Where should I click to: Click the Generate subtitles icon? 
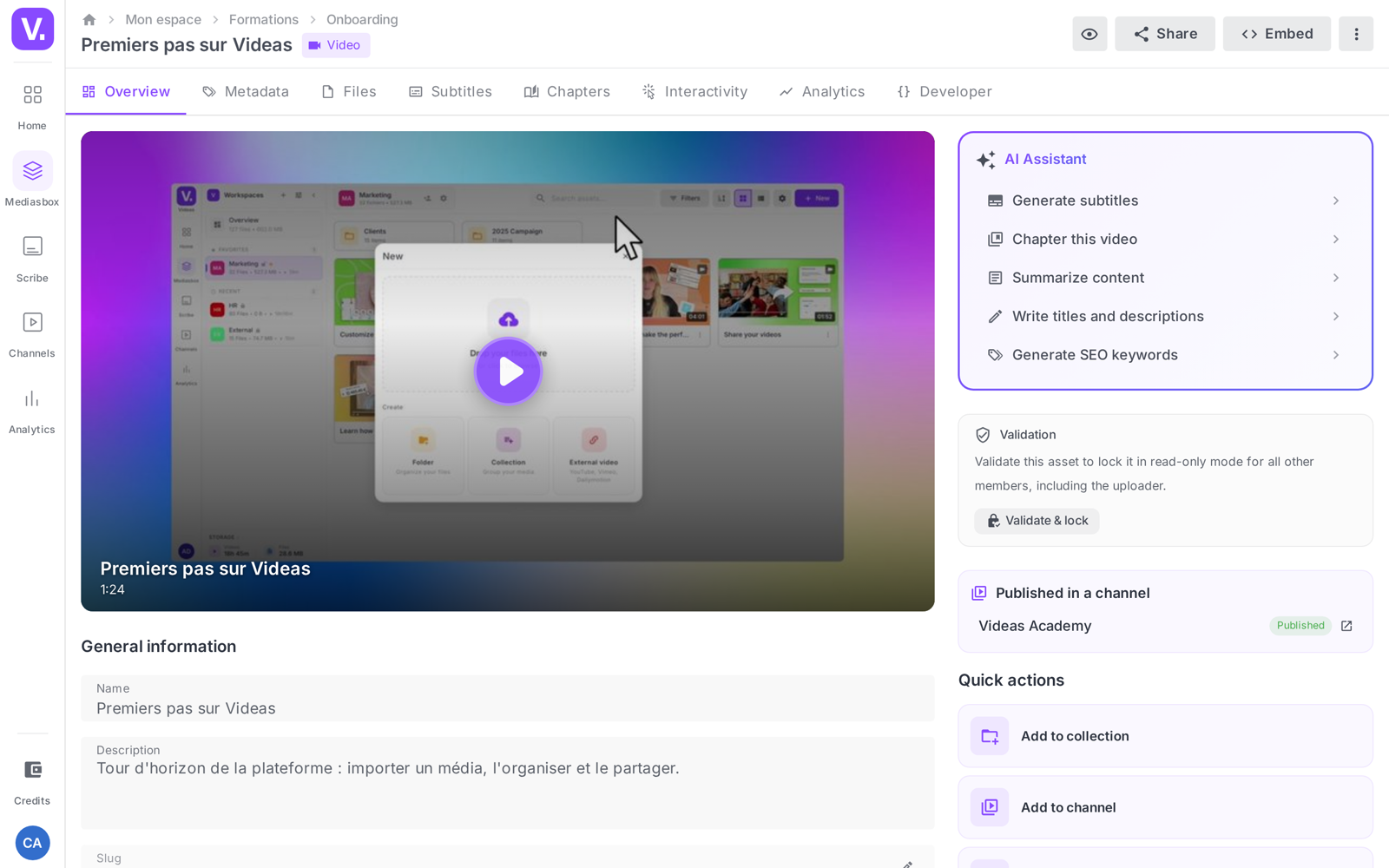click(x=995, y=201)
